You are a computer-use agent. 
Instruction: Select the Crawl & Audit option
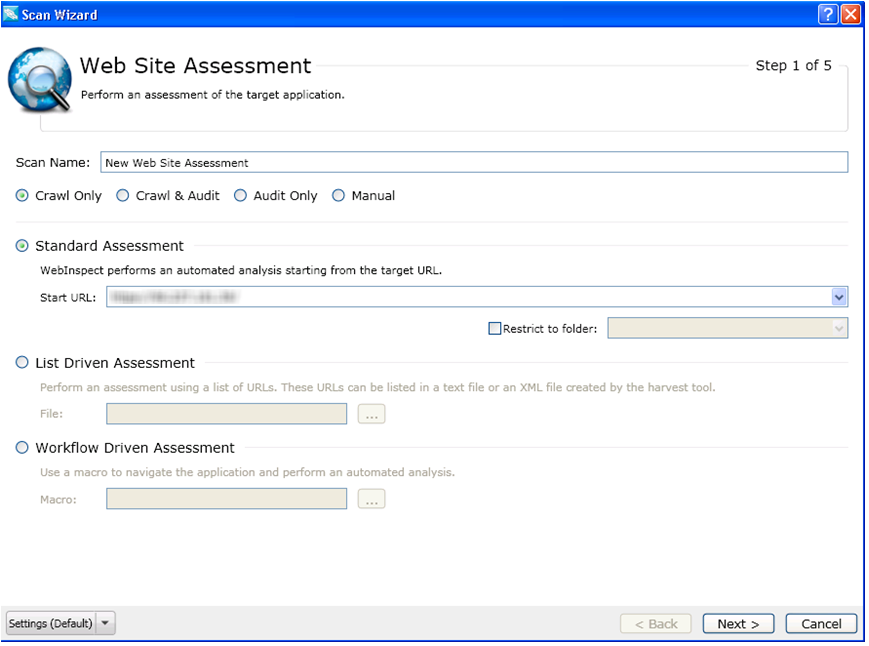123,196
